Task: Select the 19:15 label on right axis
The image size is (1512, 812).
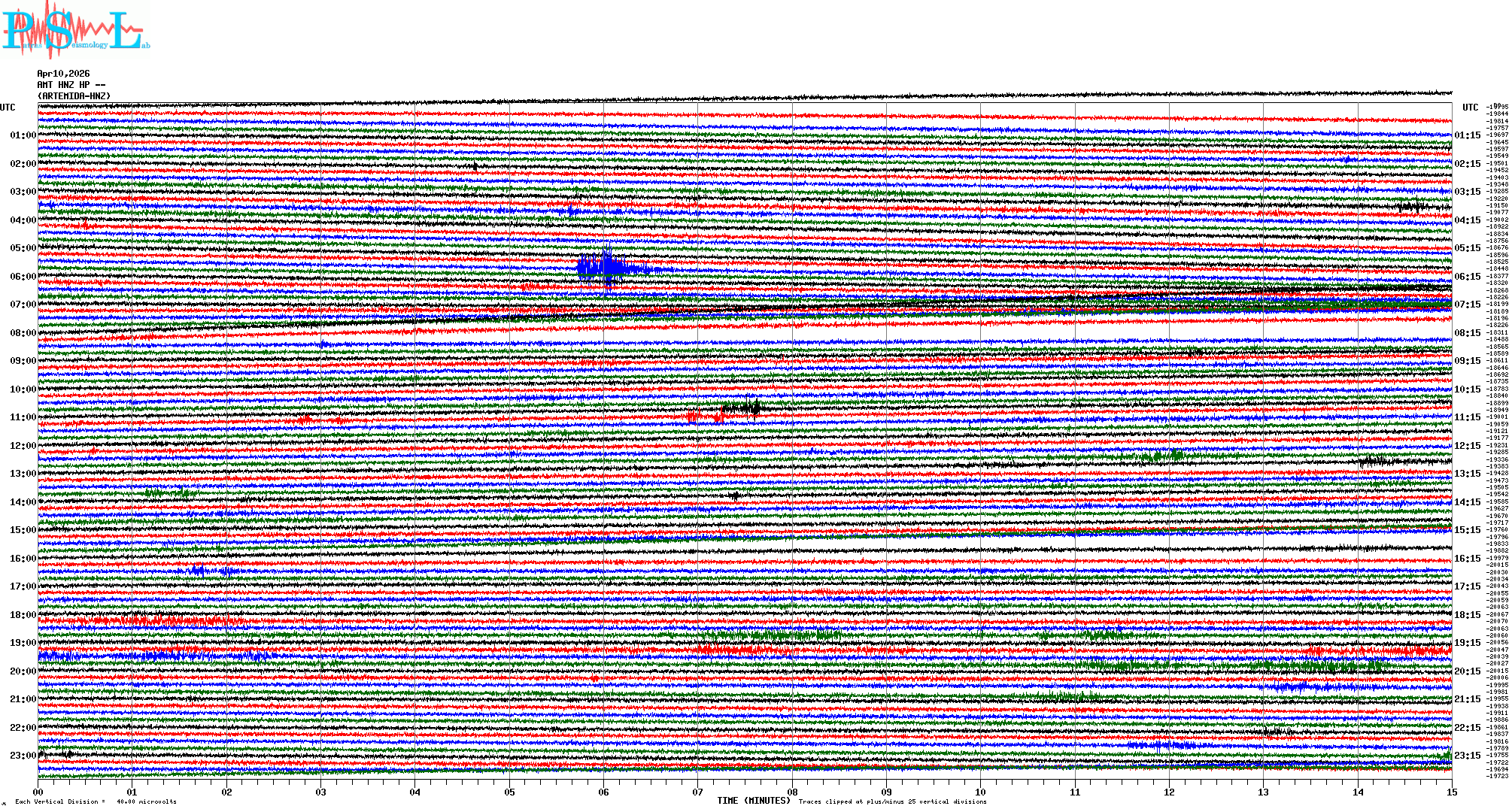Action: [x=1467, y=643]
